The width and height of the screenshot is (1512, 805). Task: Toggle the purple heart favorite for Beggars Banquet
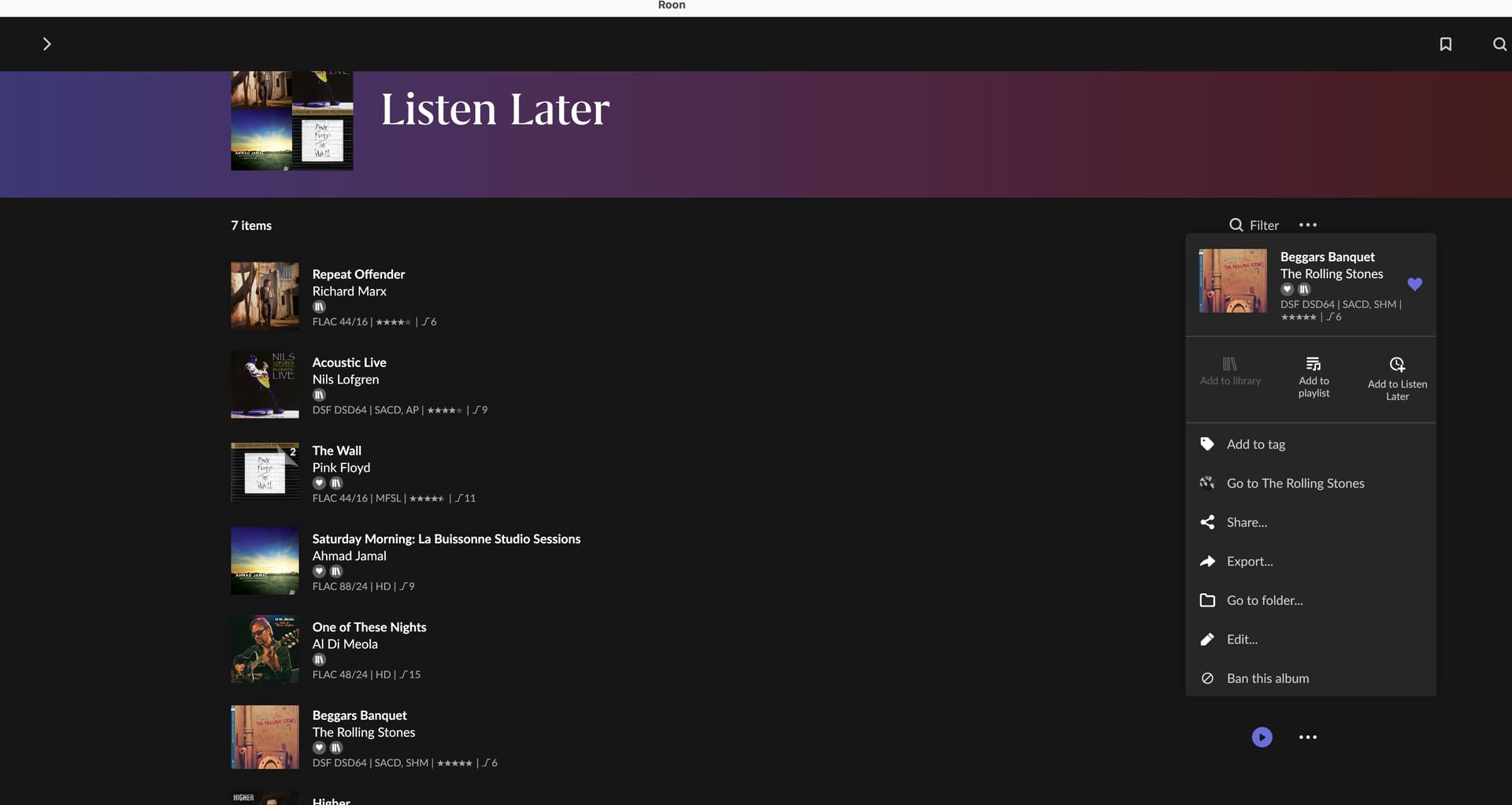1414,284
